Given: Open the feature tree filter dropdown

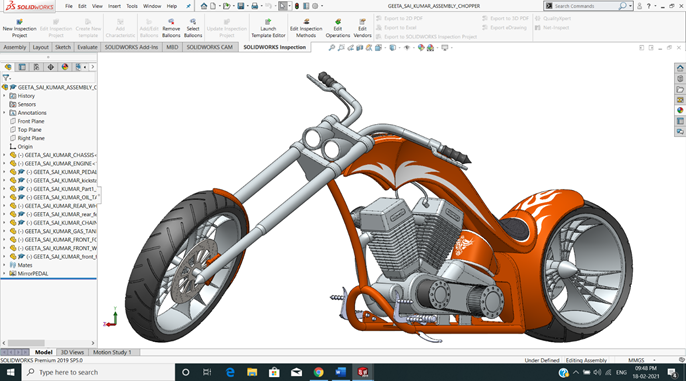Looking at the screenshot, I should (x=7, y=77).
